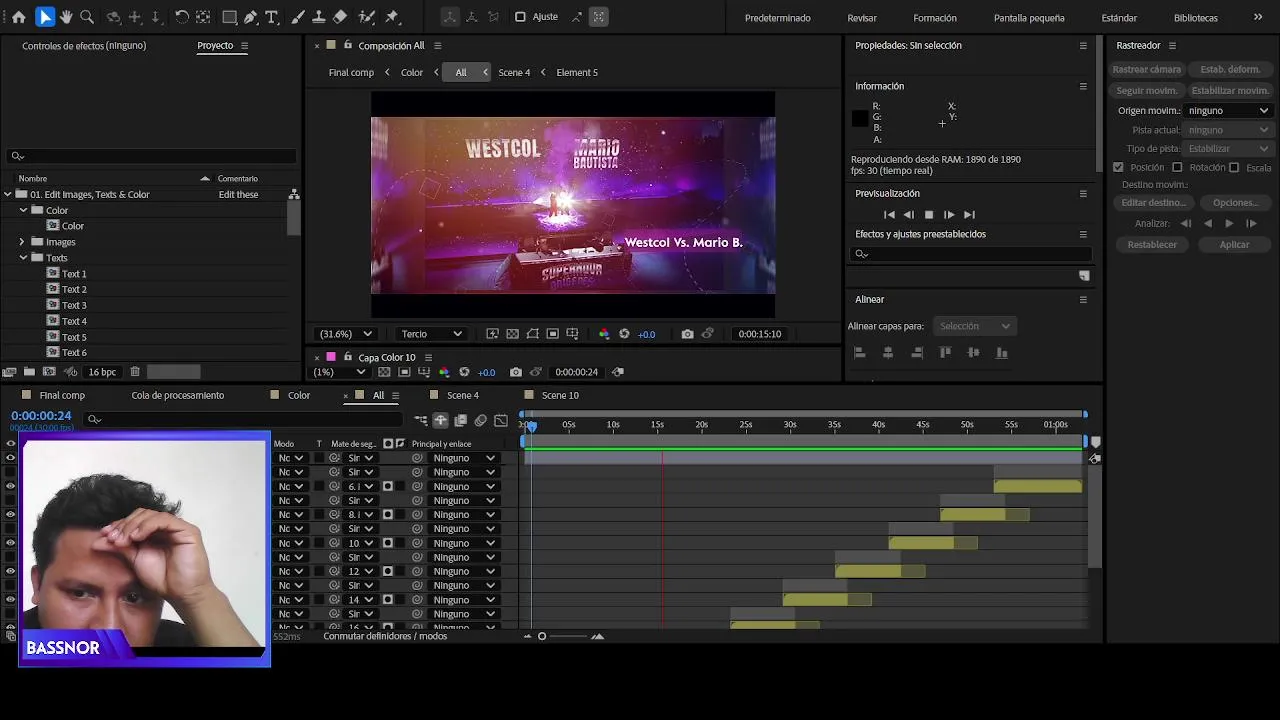The height and width of the screenshot is (720, 1280).
Task: Select the Pen tool
Action: pos(251,17)
